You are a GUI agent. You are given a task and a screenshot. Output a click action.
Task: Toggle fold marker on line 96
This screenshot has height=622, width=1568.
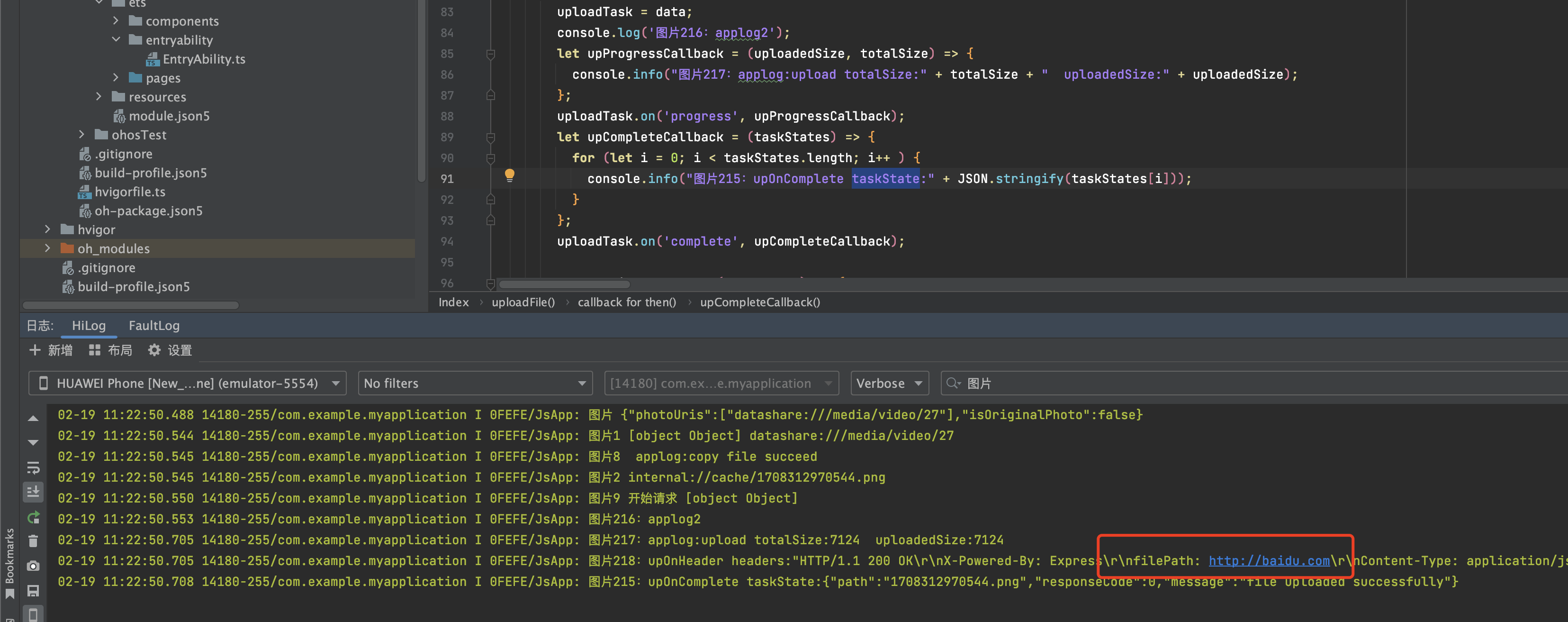pos(491,284)
